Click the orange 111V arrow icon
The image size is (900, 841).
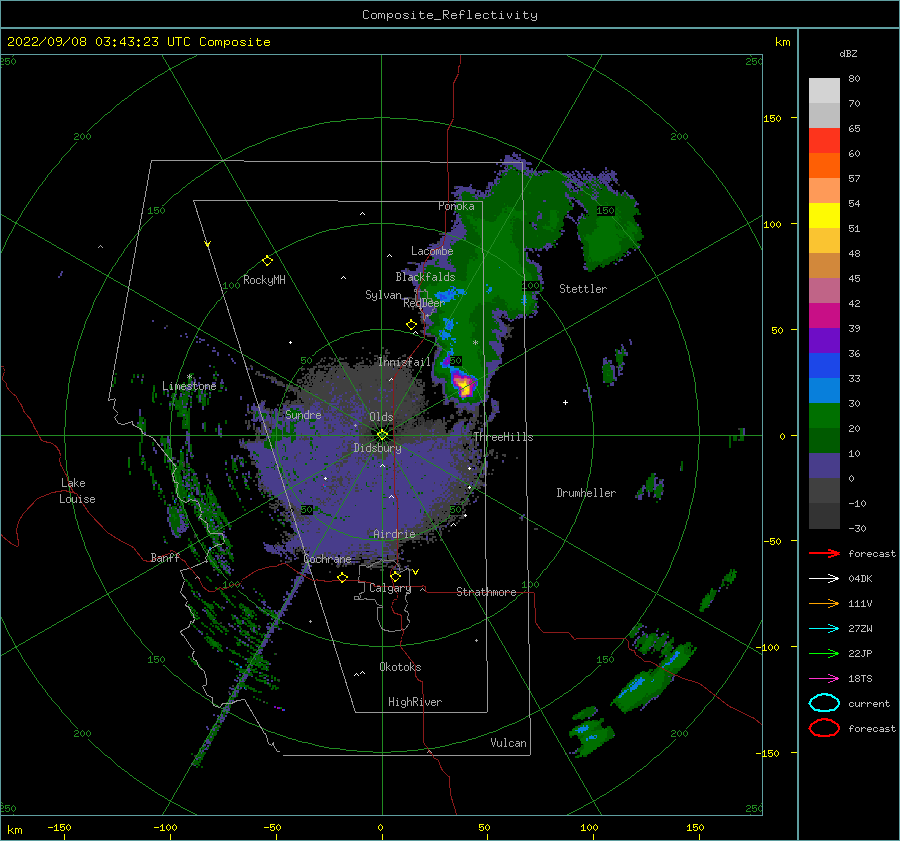pos(824,603)
